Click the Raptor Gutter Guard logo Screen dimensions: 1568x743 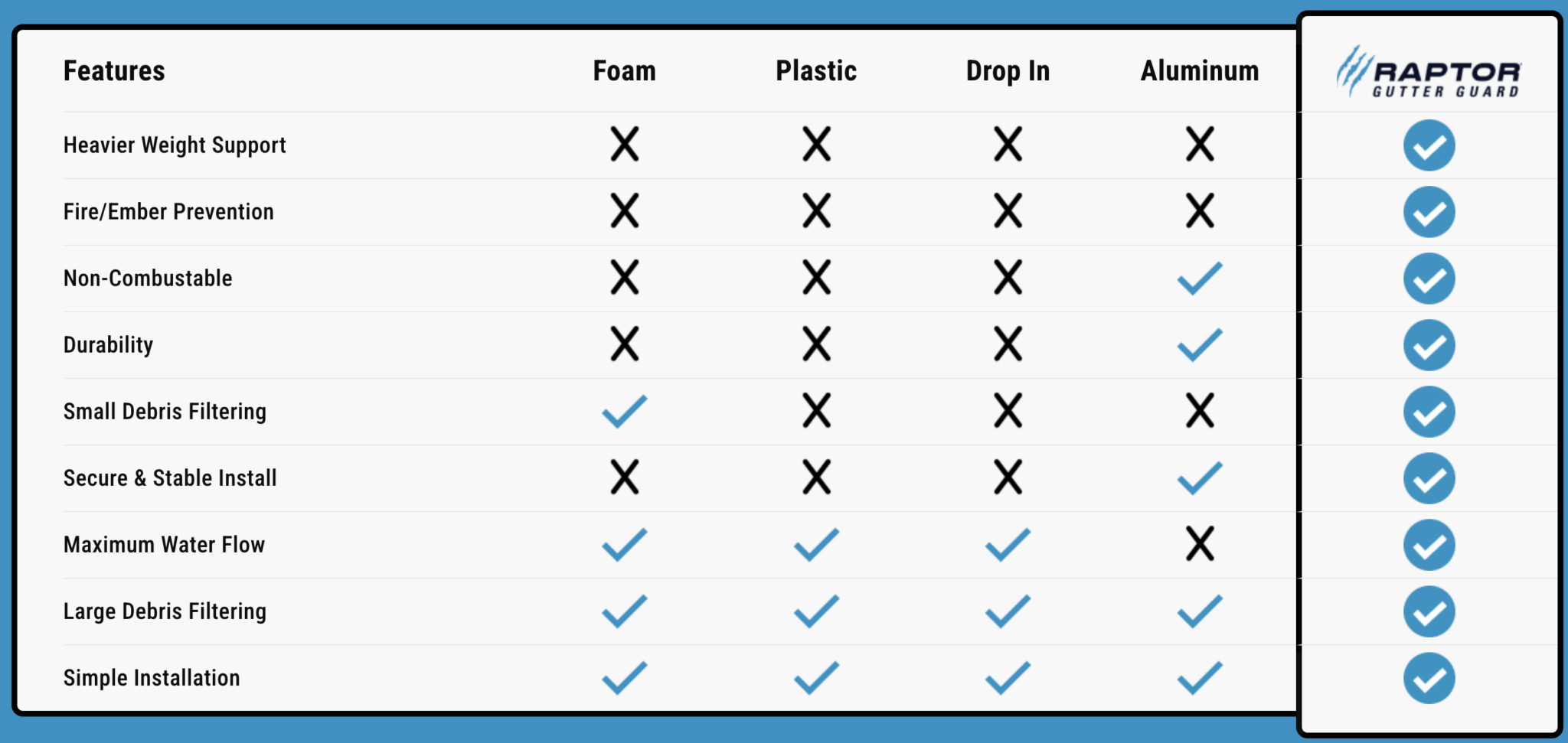tap(1429, 72)
